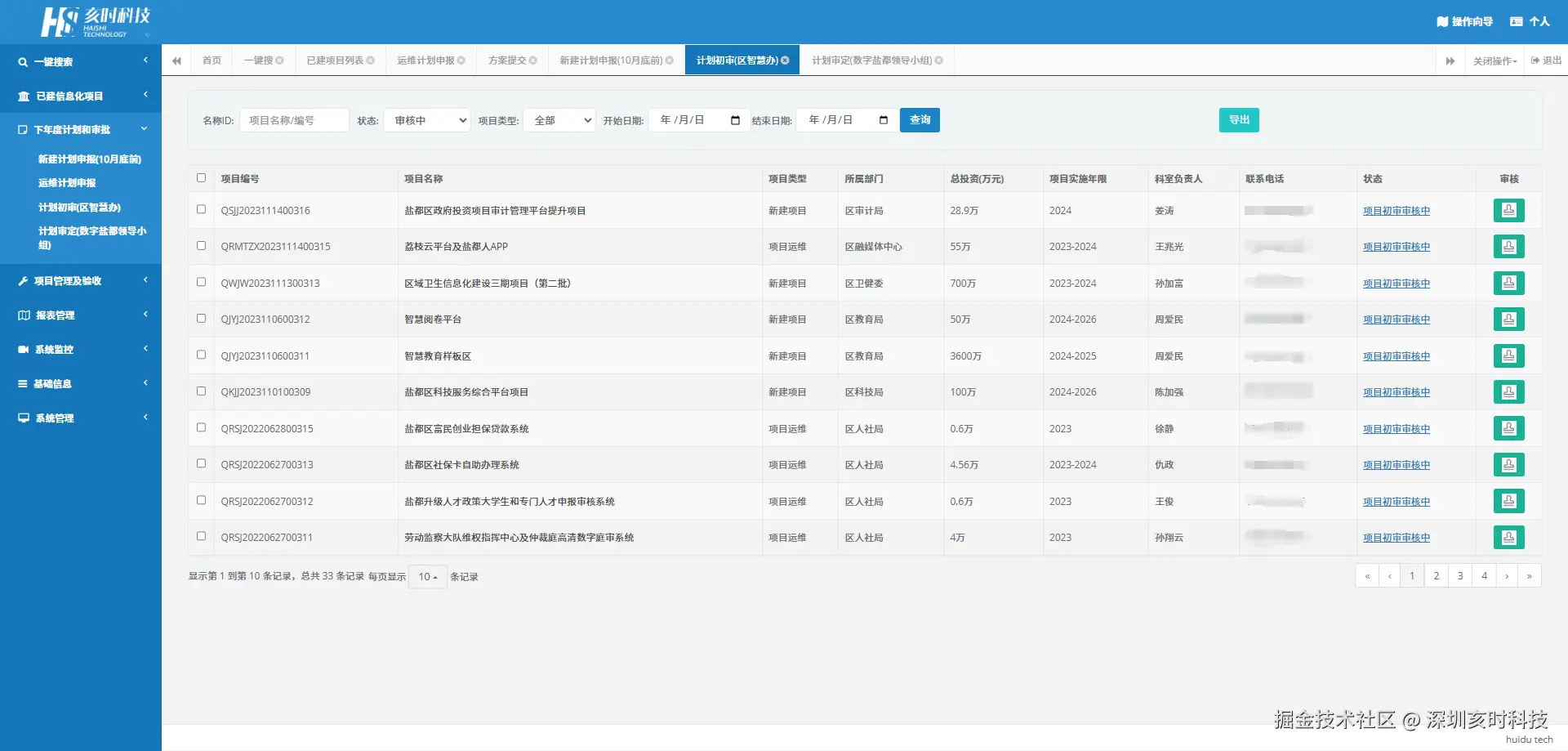Screen dimensions: 1568x751
Task: Check the row QRSJ2022062700313 checkbox
Action: pyautogui.click(x=201, y=463)
